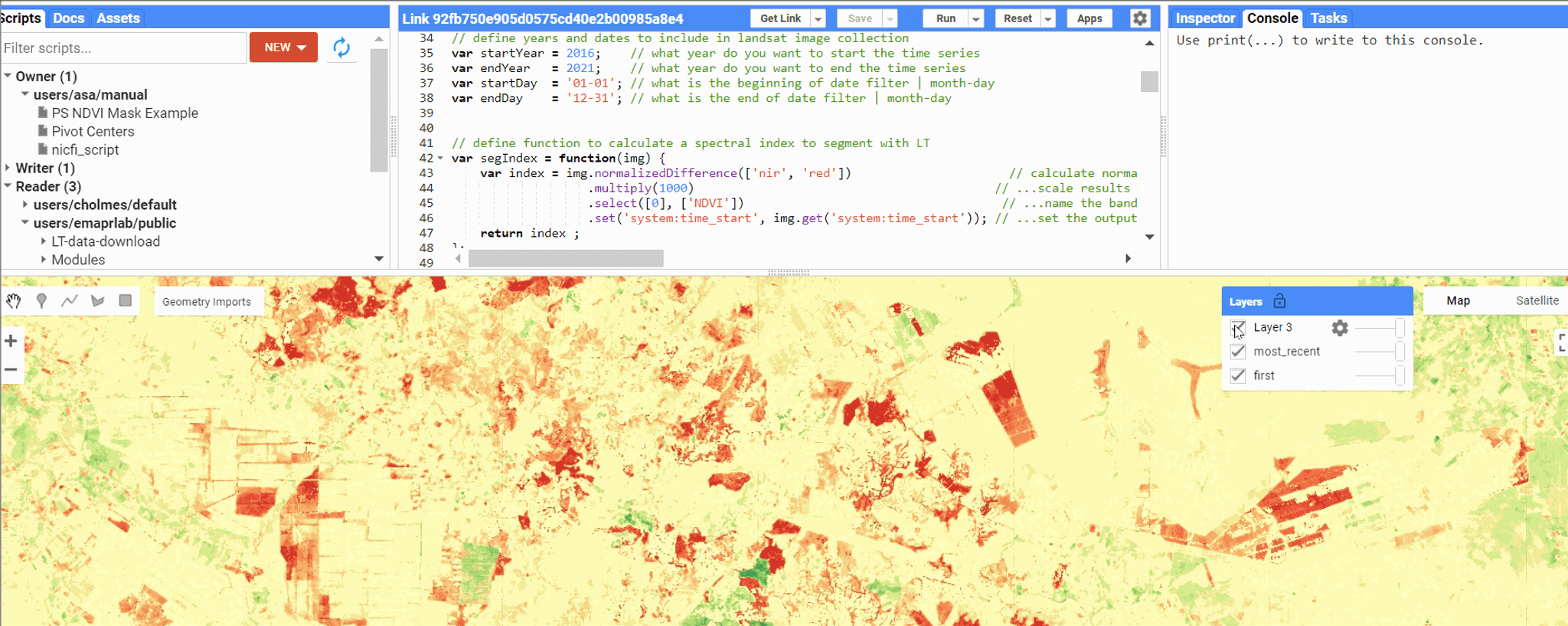Viewport: 1568px width, 626px height.
Task: Click the NEW button
Action: point(283,48)
